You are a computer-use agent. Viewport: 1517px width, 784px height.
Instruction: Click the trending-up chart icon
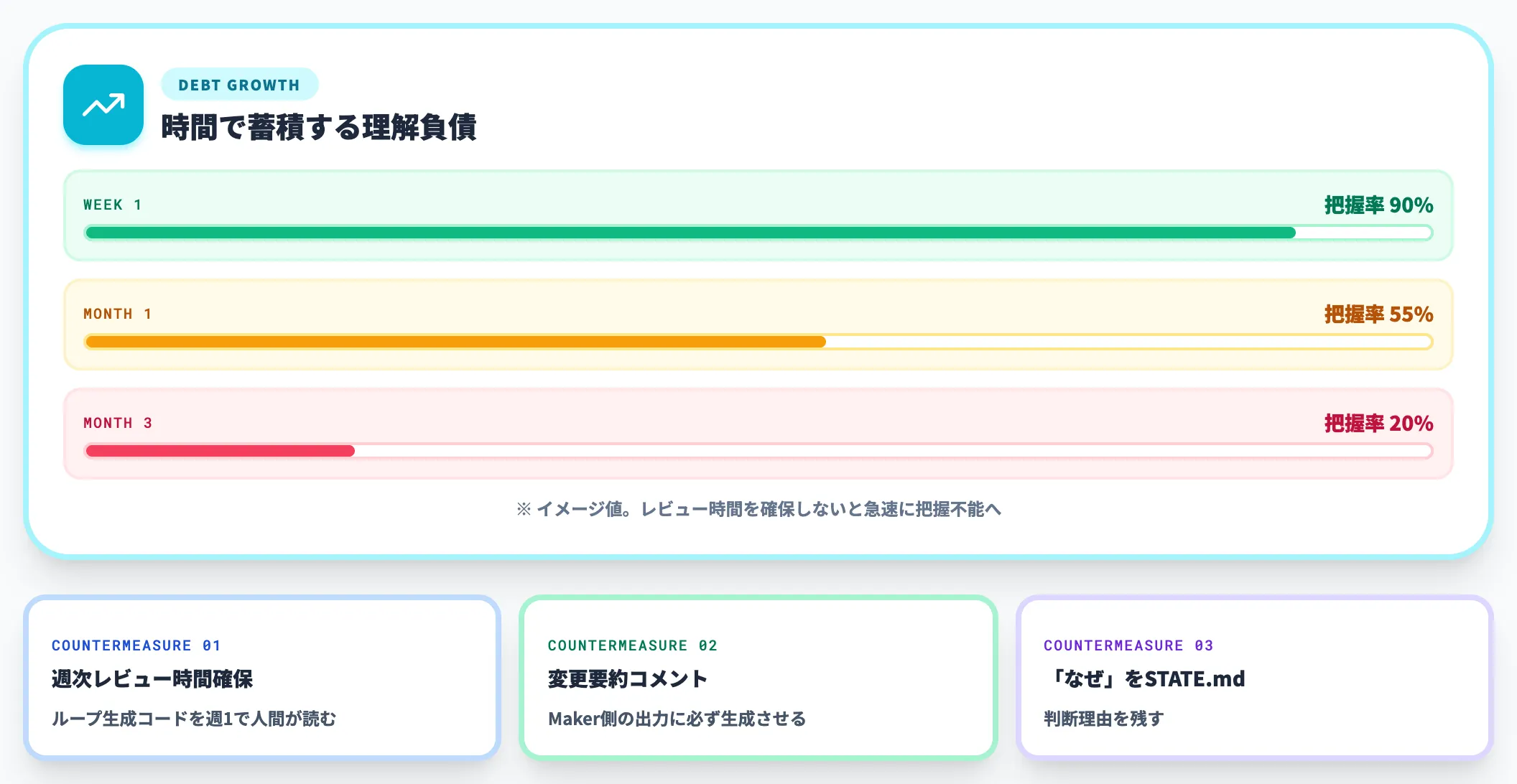point(103,105)
